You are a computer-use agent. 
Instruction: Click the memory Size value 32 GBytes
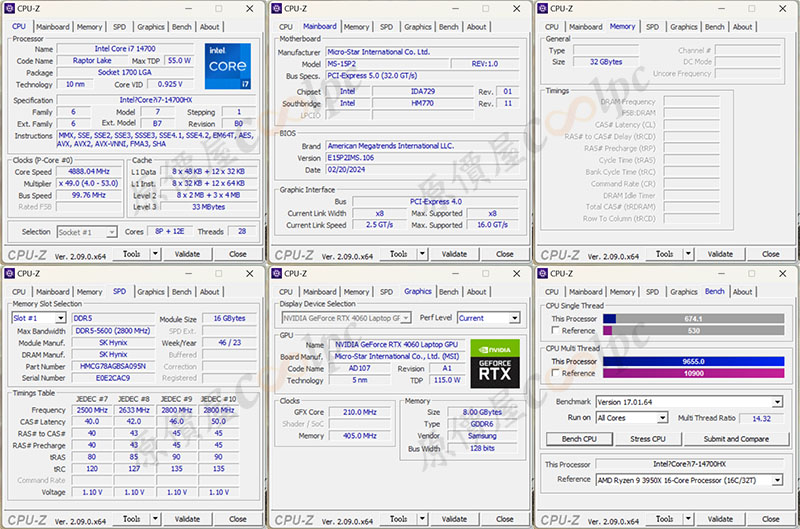[x=606, y=62]
